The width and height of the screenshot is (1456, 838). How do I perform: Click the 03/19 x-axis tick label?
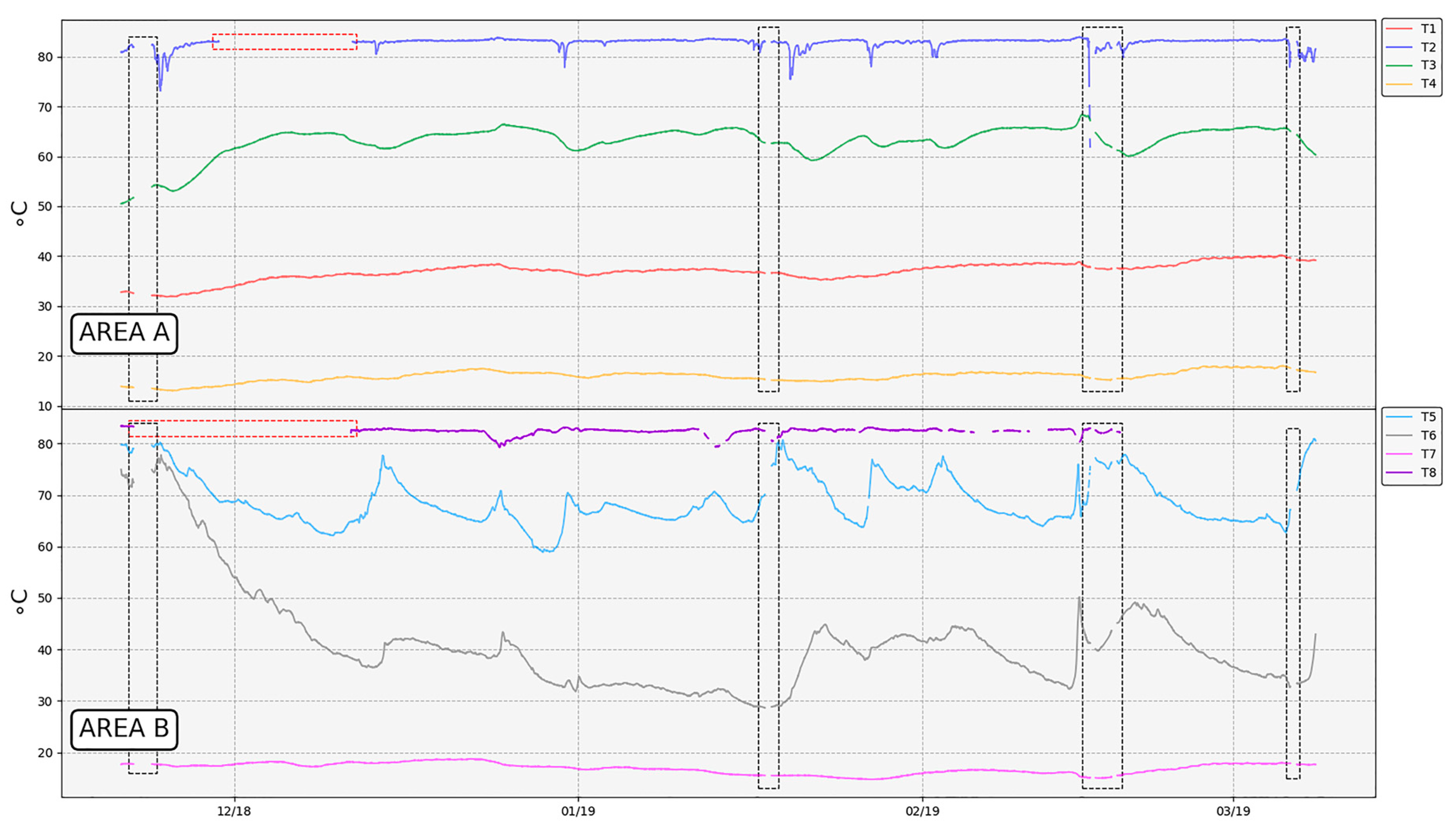click(x=1233, y=811)
